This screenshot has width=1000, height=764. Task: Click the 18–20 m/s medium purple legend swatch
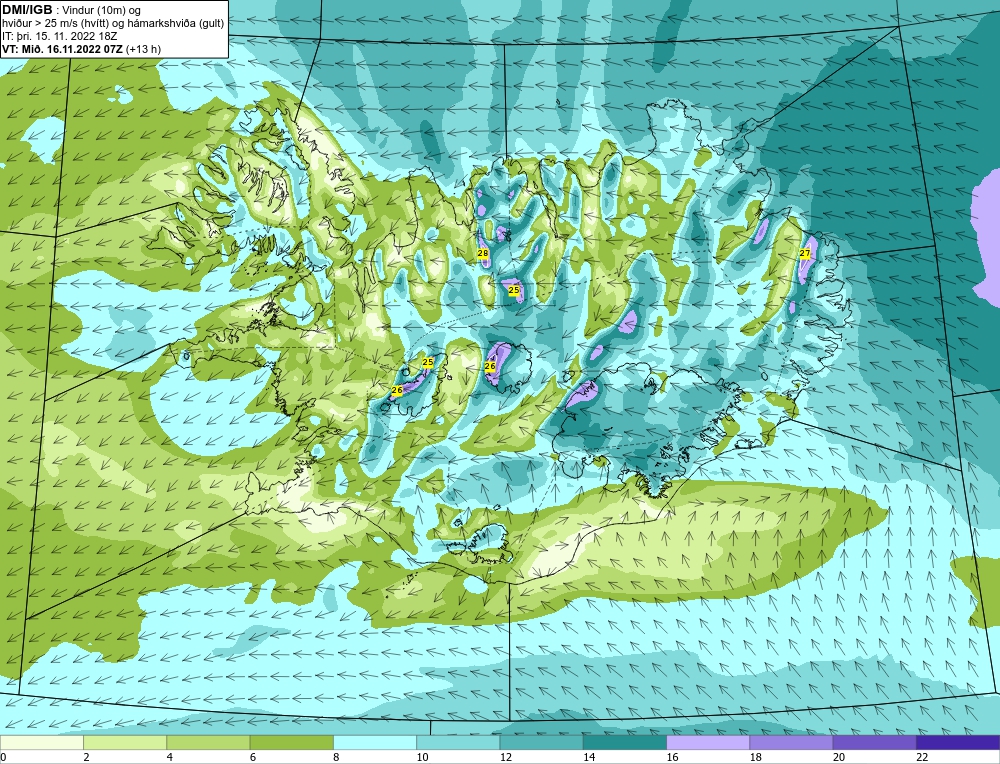click(791, 743)
